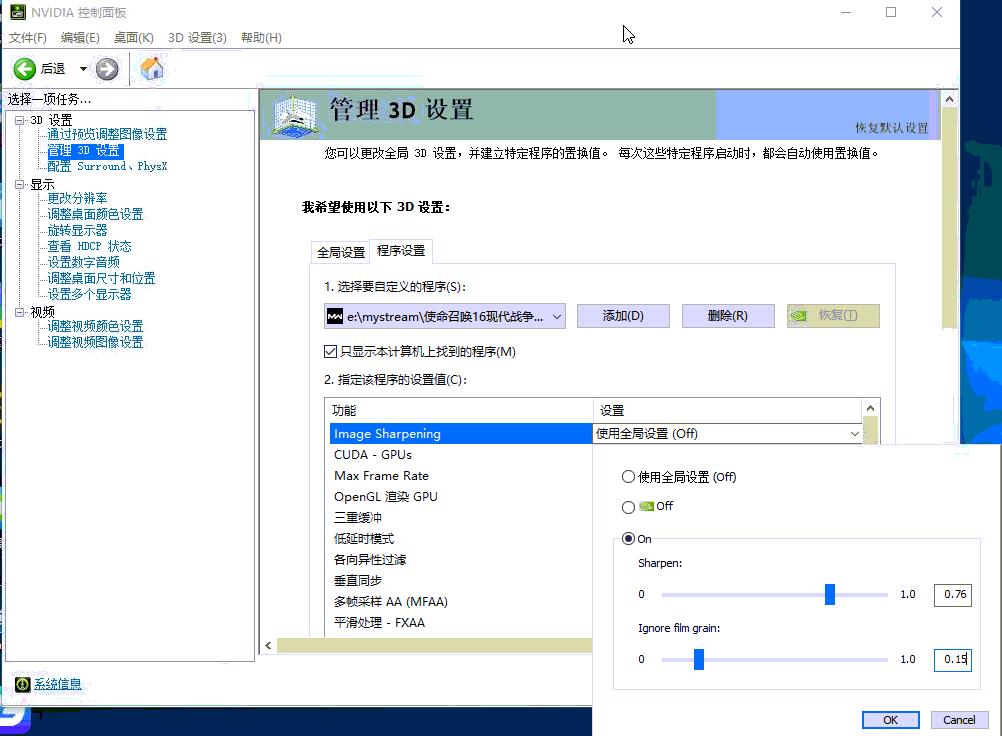
Task: Click the Forward arrow icon in toolbar
Action: tap(107, 69)
